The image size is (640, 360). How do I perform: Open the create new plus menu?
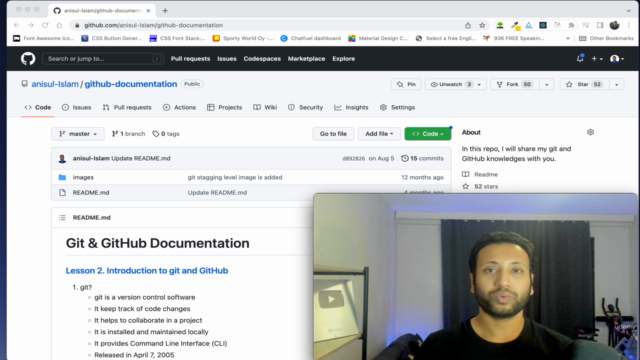[597, 59]
